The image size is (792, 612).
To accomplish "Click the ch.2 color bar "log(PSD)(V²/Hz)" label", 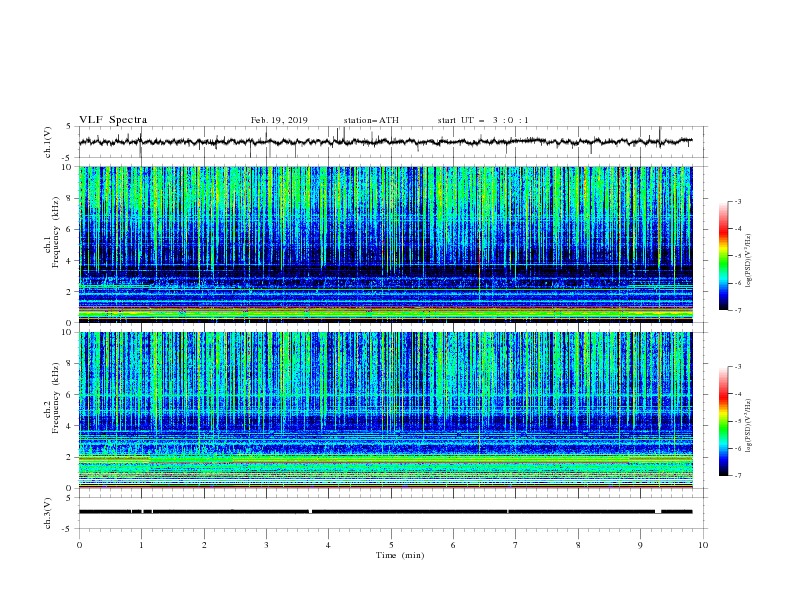I will pos(748,425).
